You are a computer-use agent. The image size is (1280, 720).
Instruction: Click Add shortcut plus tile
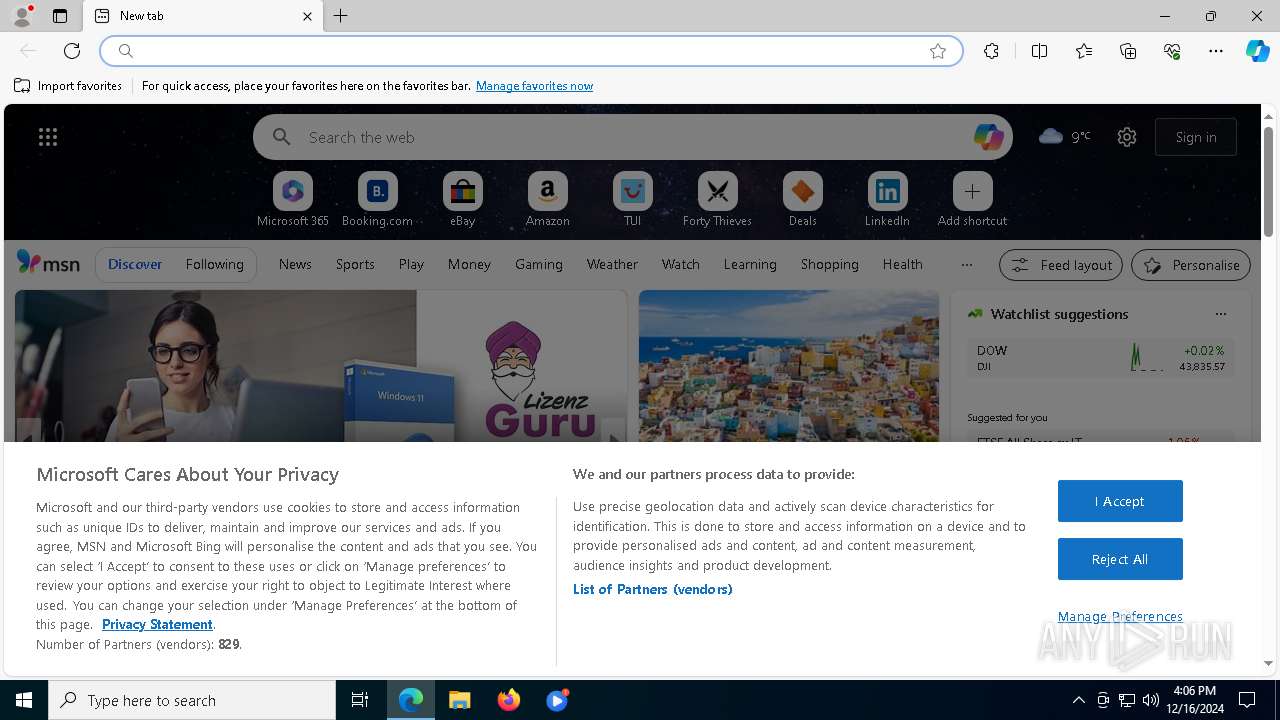(x=972, y=199)
